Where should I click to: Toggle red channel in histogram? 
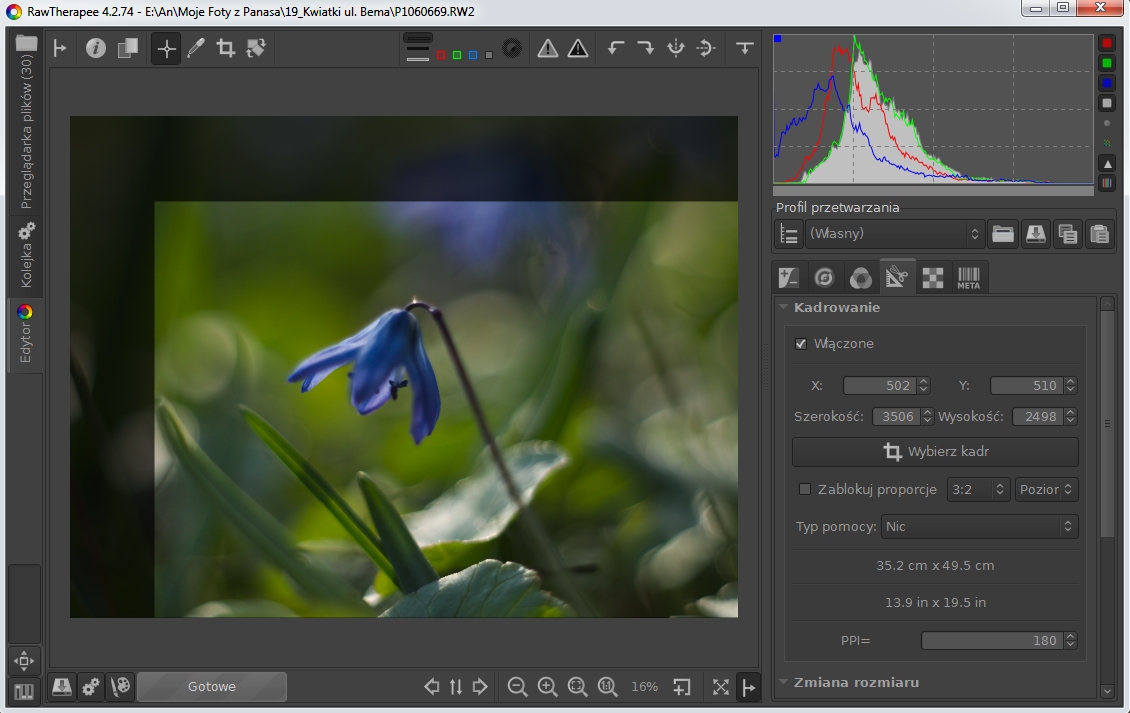tap(1107, 44)
